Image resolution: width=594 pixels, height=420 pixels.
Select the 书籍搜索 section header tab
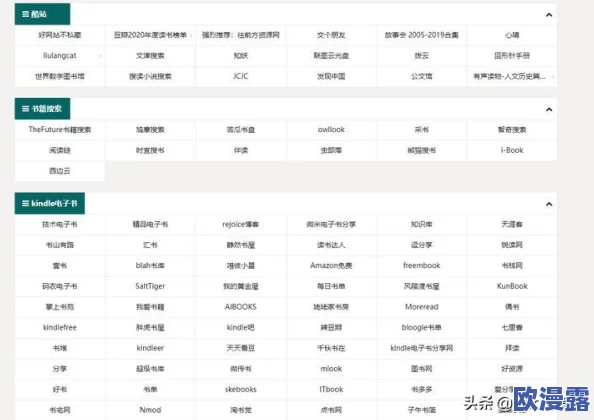42,109
